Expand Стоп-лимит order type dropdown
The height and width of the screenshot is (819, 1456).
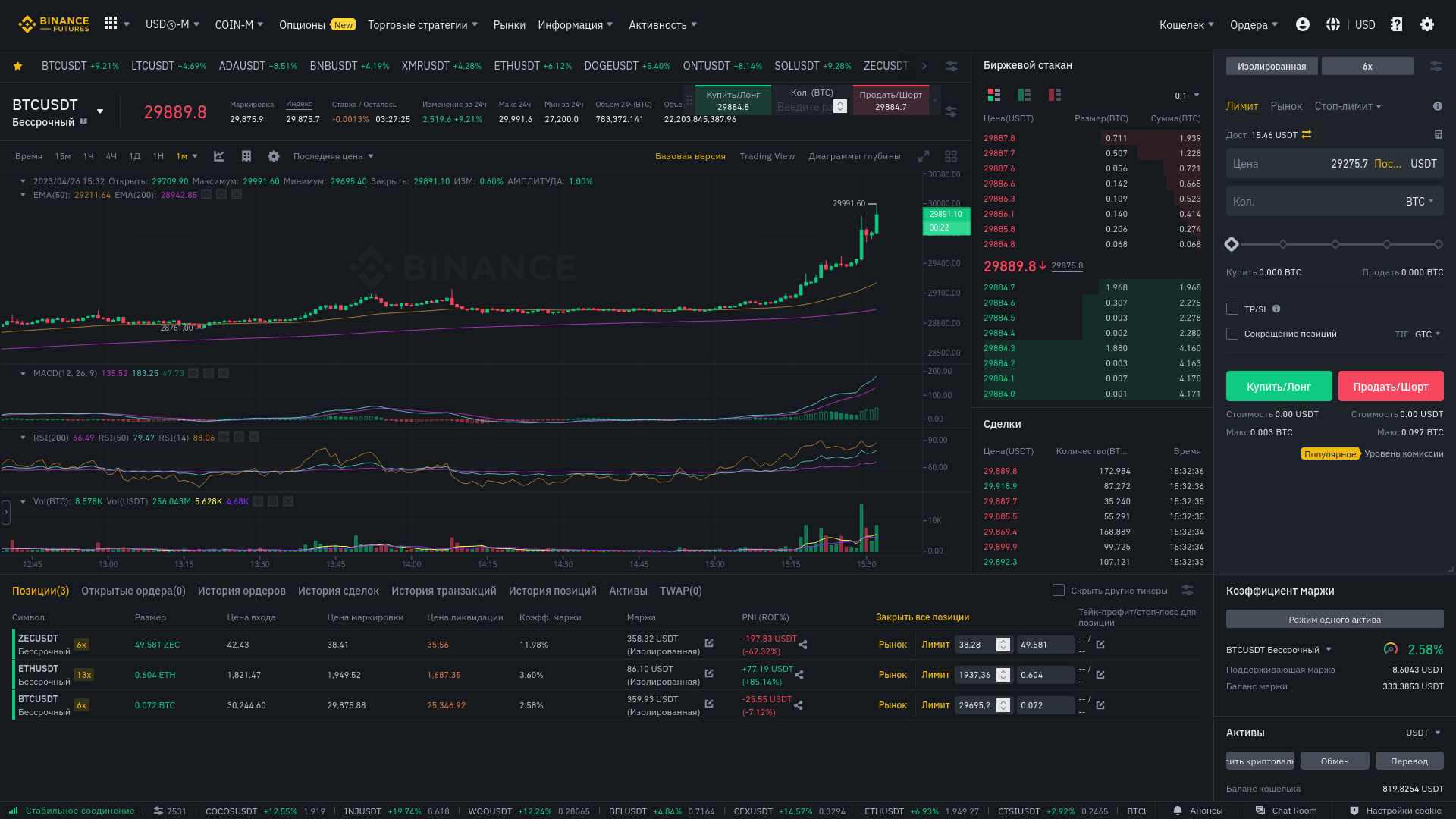coord(1348,106)
